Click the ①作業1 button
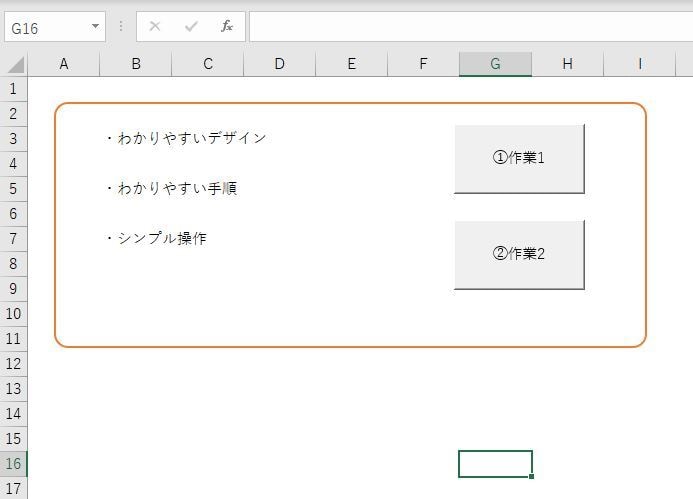 (519, 159)
